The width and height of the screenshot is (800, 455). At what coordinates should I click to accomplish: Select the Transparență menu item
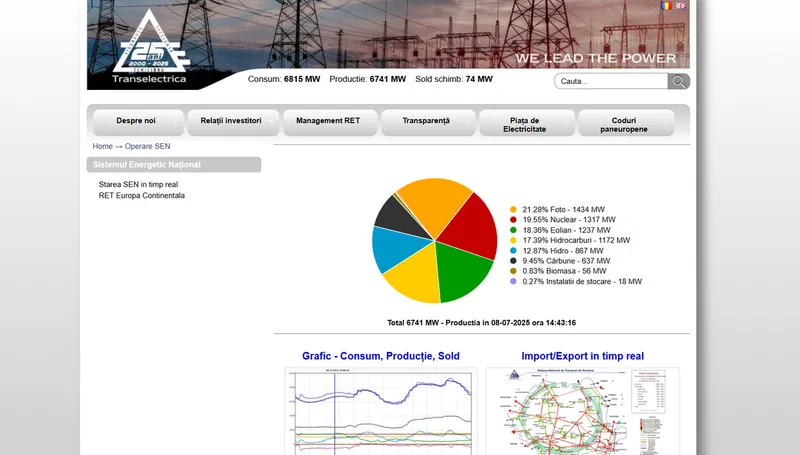click(x=426, y=121)
